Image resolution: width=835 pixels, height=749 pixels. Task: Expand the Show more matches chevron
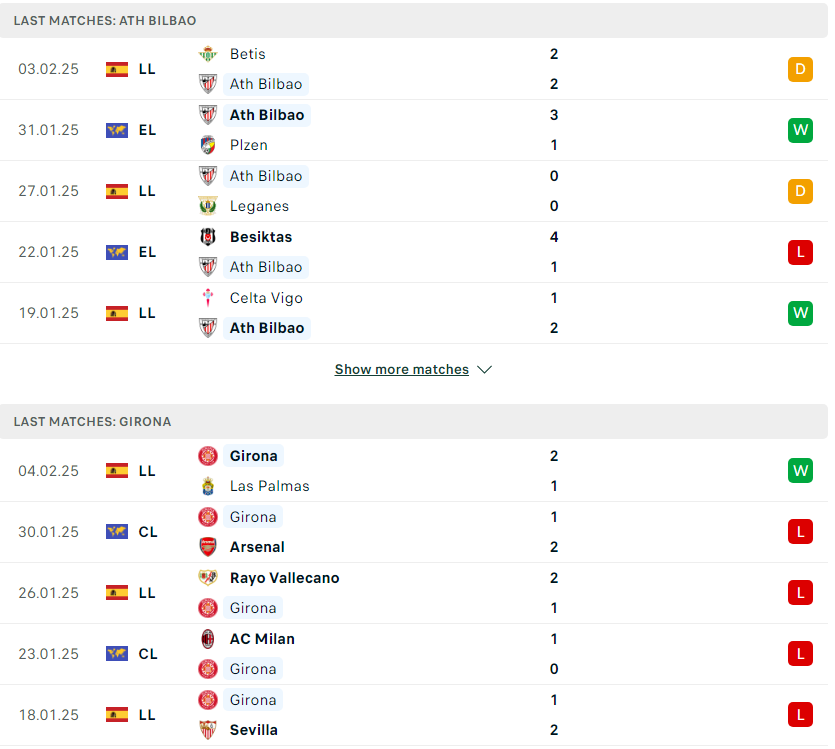484,369
